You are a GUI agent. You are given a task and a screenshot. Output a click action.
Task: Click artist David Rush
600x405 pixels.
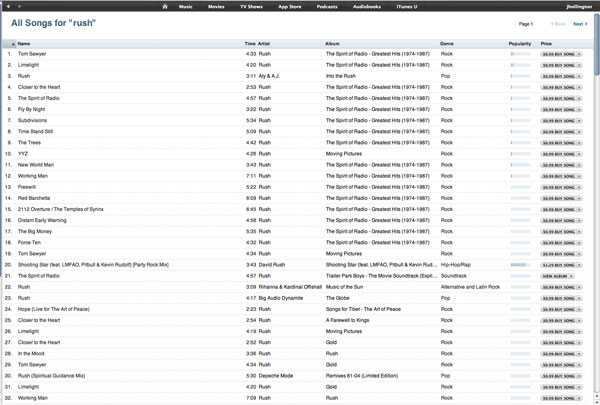(x=272, y=265)
